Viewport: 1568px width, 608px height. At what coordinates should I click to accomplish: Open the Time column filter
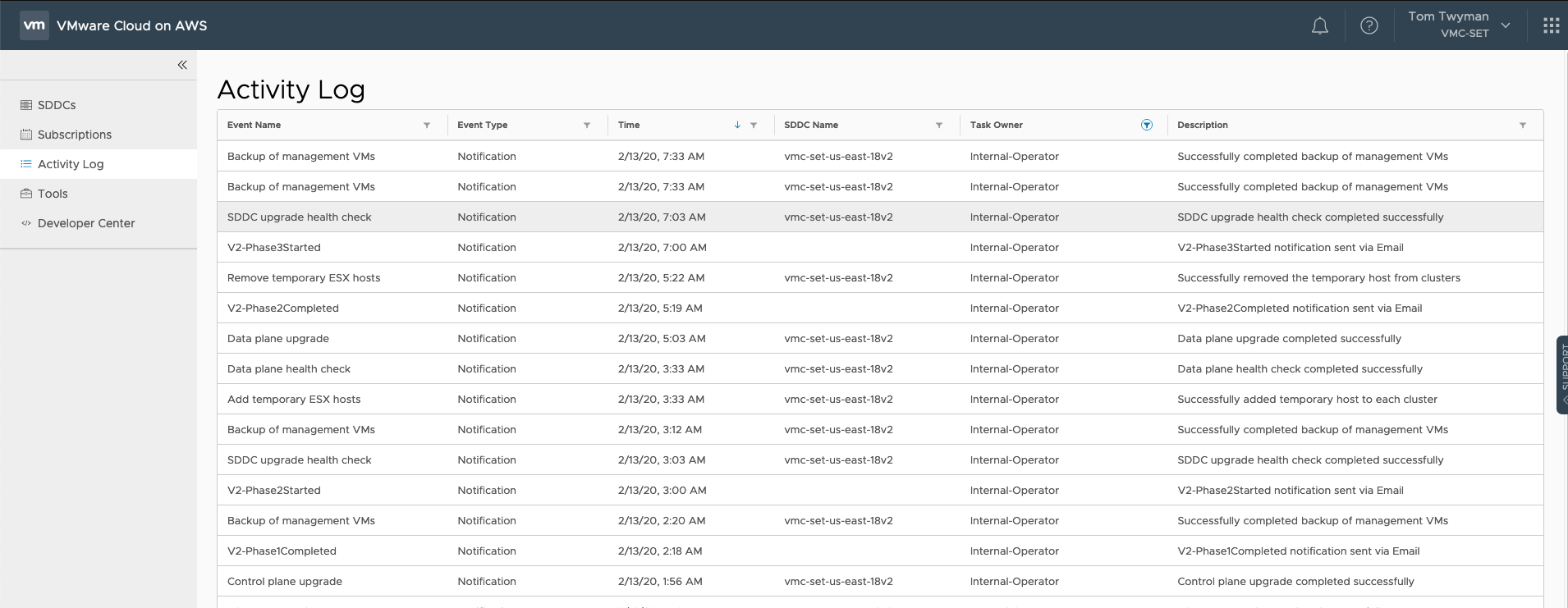click(x=754, y=126)
